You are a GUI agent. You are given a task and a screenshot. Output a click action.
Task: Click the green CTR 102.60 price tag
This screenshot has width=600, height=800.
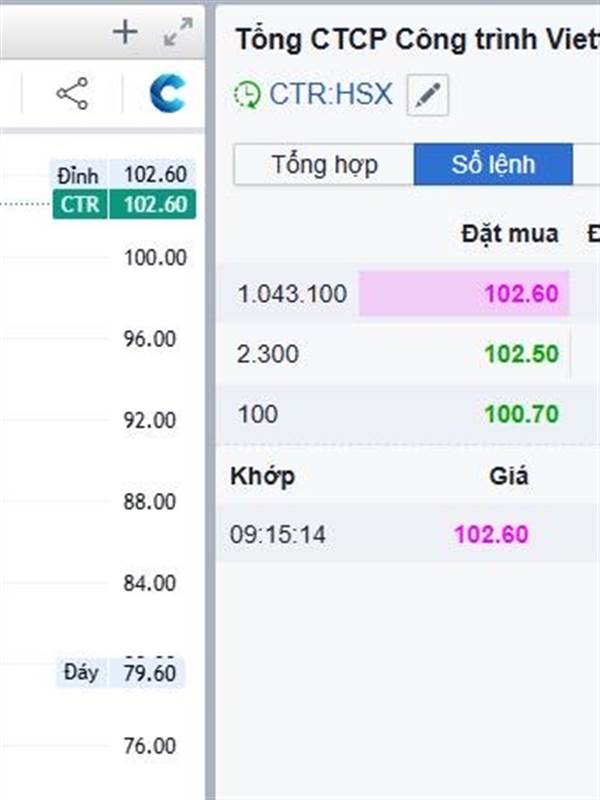(x=123, y=204)
